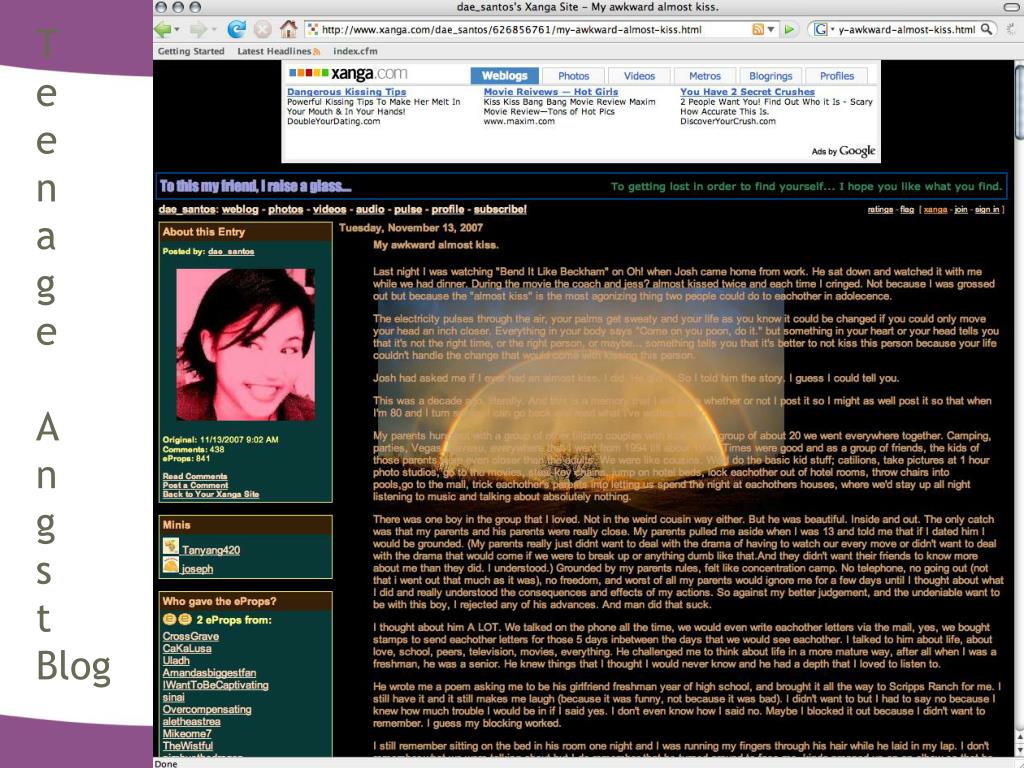Viewport: 1024px width, 768px height.
Task: Open Mikeome7's profile link
Action: click(187, 733)
